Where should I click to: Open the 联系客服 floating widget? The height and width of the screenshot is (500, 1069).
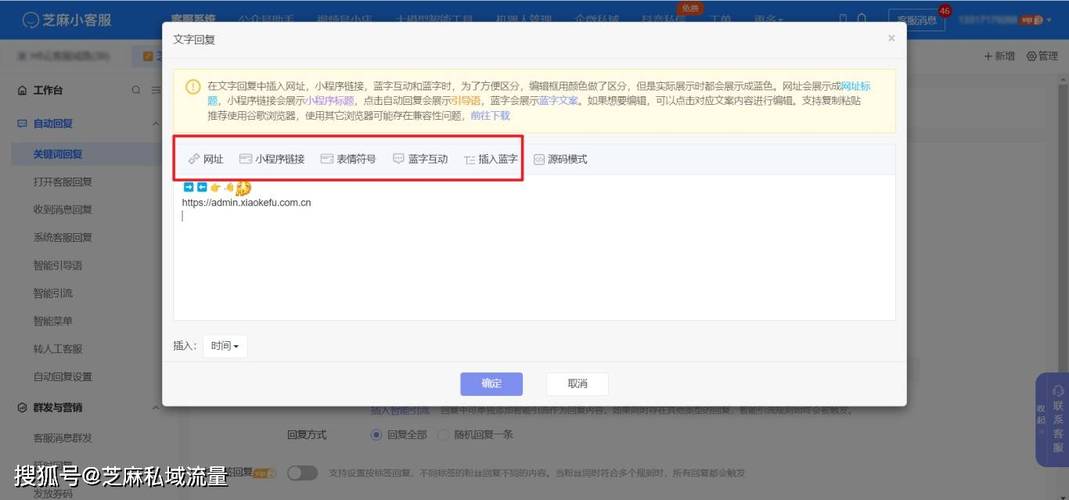click(x=1058, y=422)
